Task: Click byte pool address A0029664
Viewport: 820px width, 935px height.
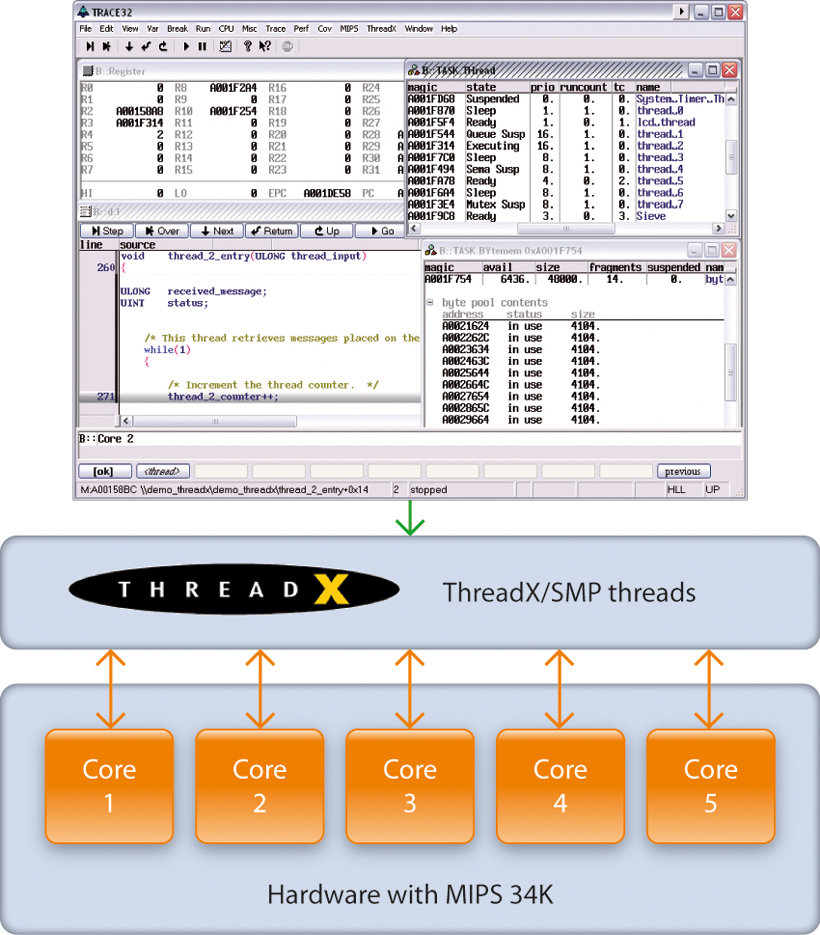Action: tap(465, 420)
